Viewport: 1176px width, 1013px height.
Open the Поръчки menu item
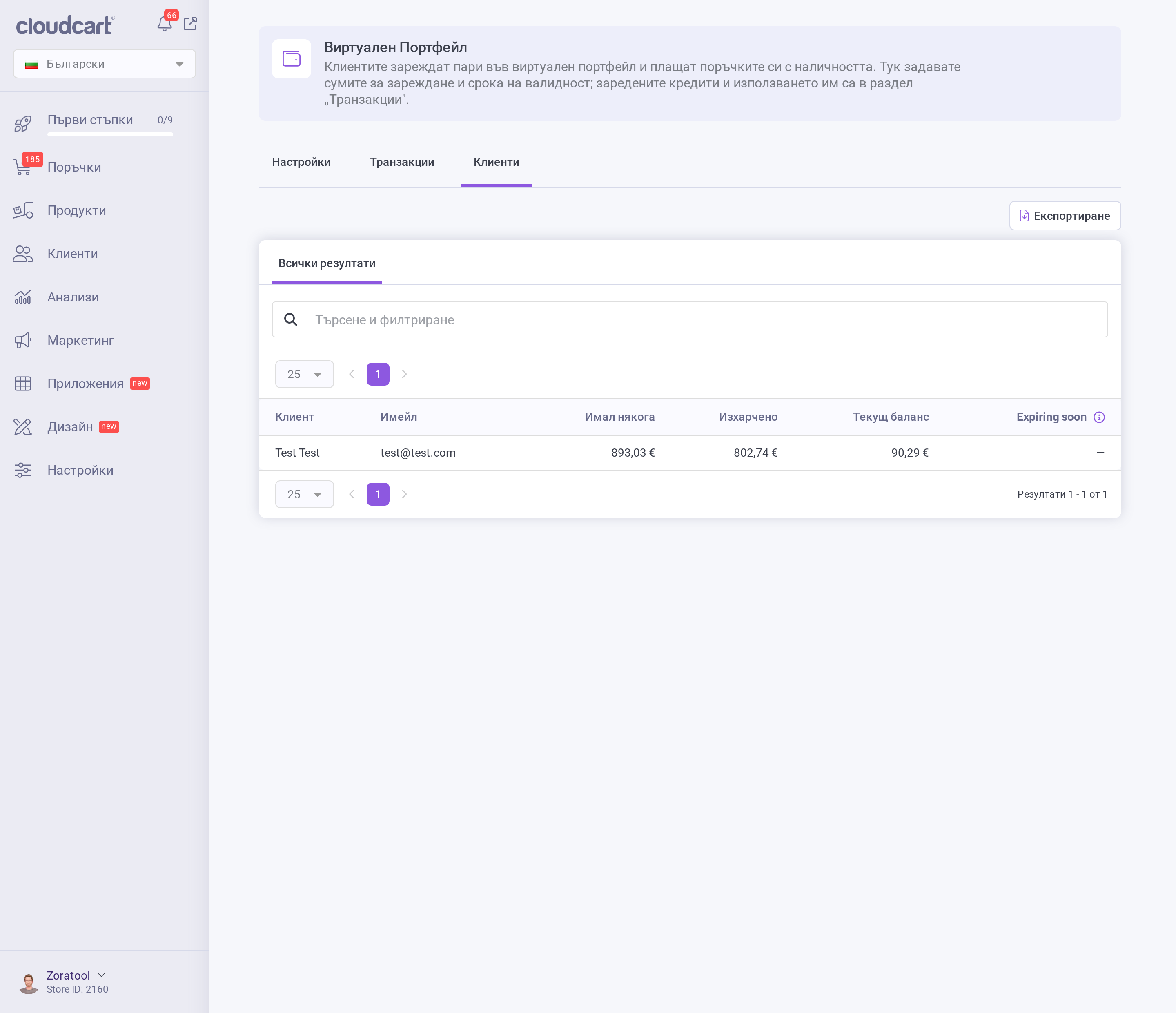tap(74, 167)
